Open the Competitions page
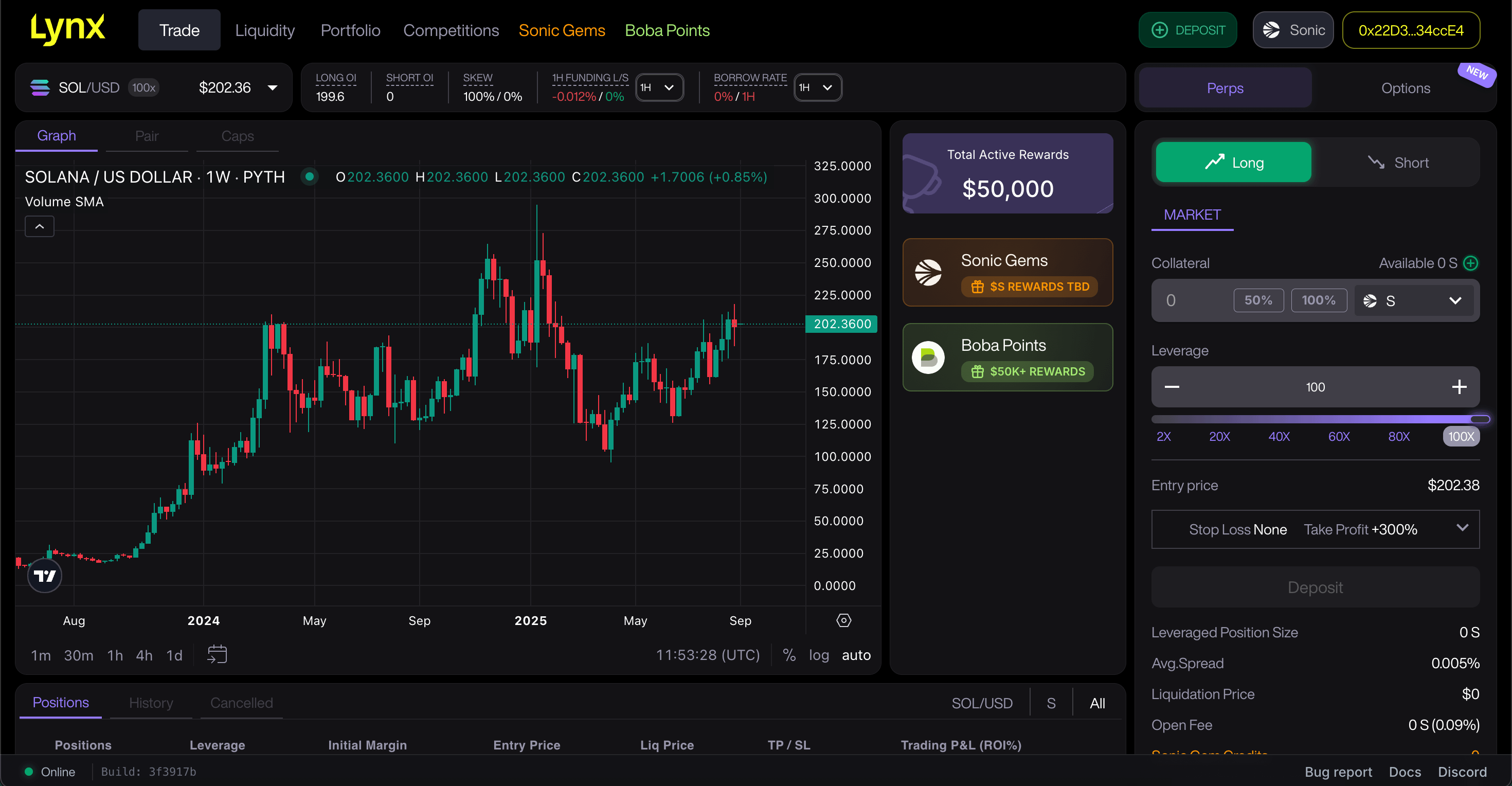 tap(451, 30)
